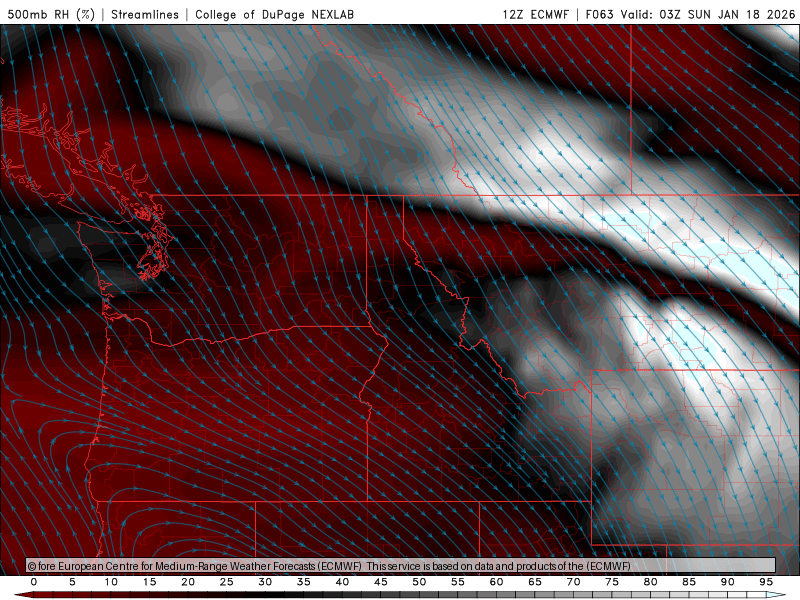Click the '0' value on color scale

tap(34, 582)
